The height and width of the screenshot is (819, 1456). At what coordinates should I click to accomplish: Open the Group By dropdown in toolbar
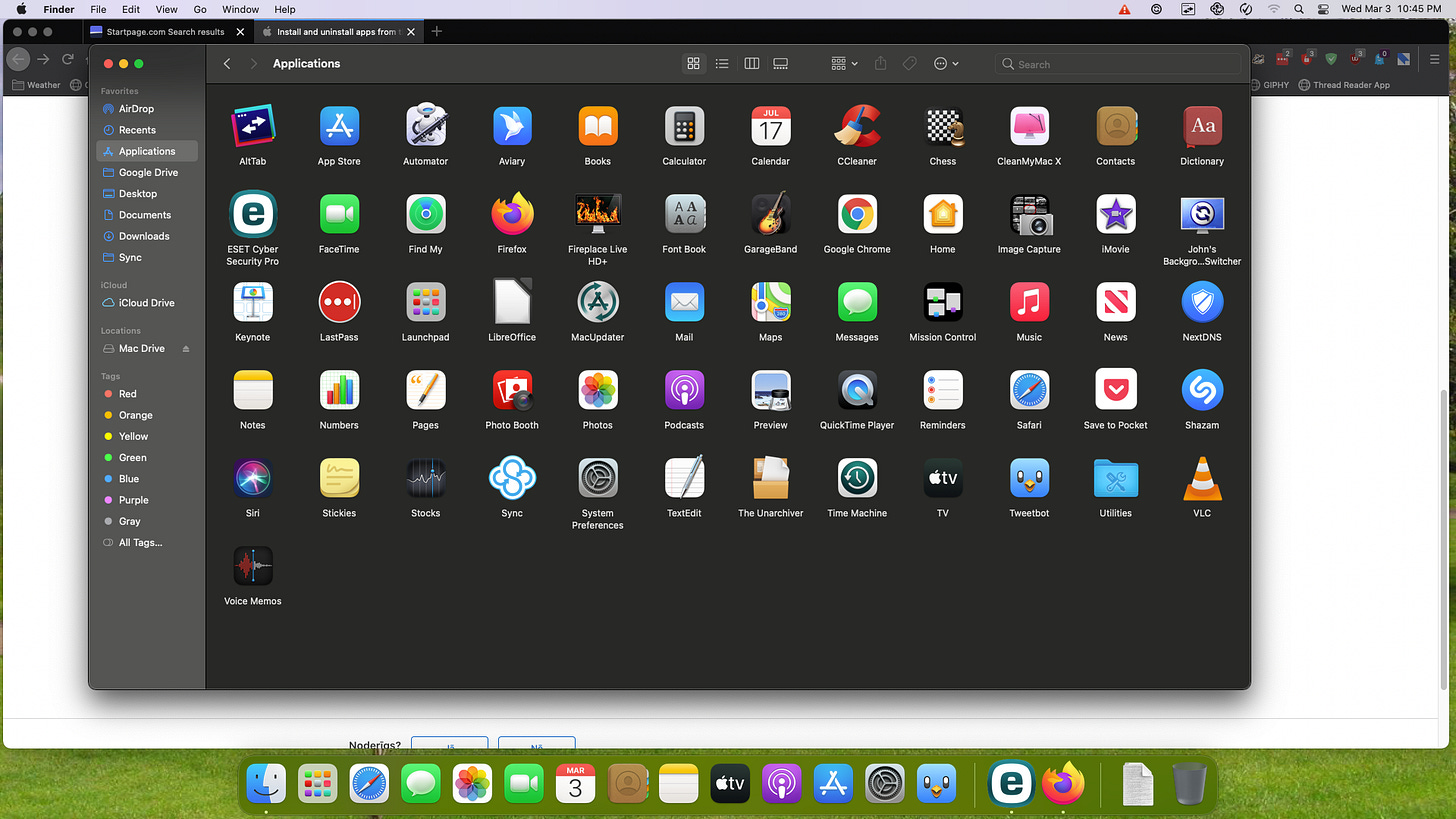[844, 64]
